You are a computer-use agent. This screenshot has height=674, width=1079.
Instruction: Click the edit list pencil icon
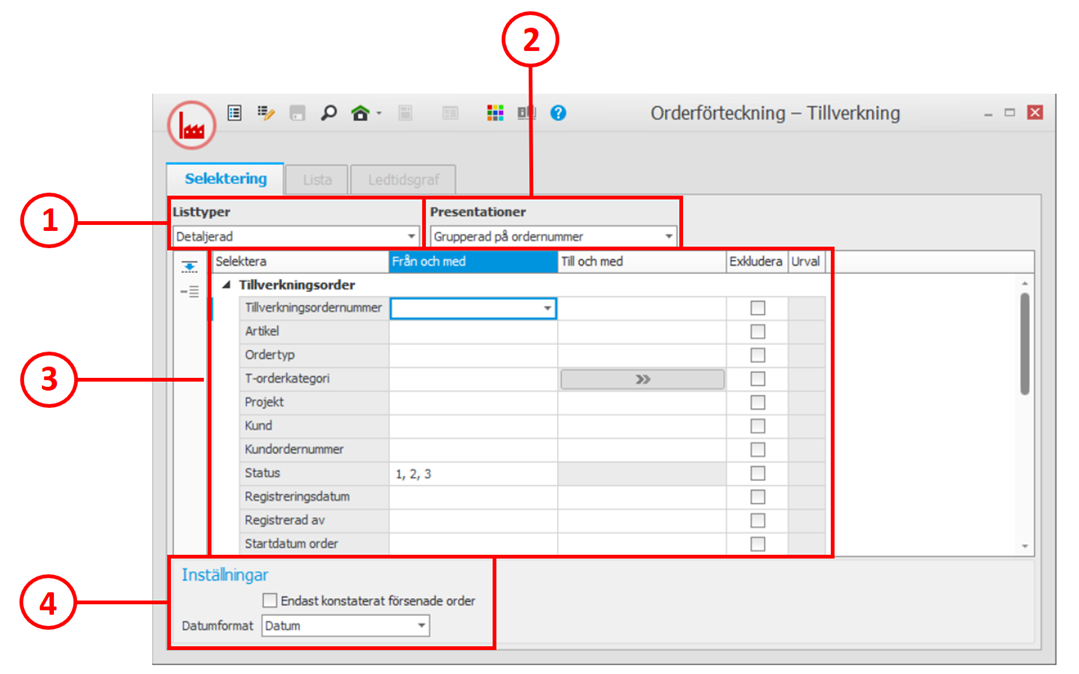coord(266,113)
